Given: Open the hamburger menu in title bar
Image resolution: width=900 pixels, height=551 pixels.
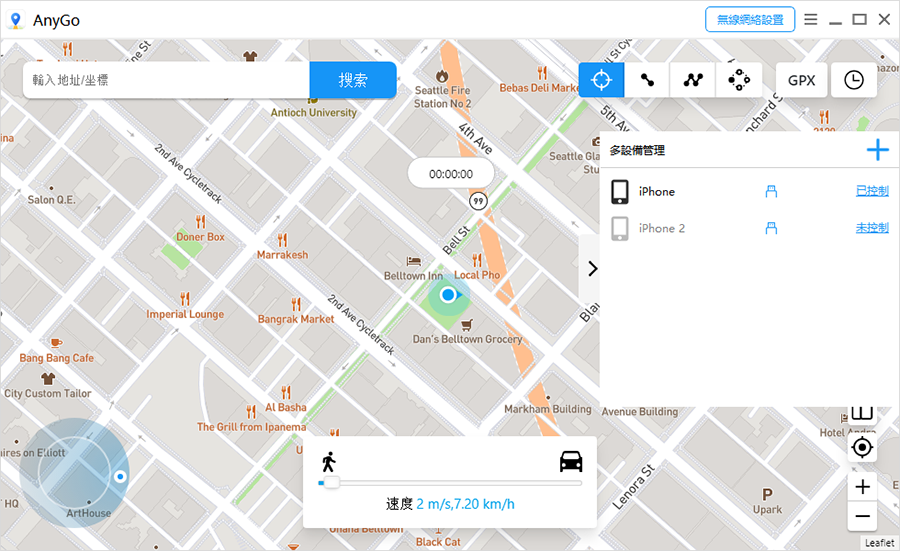Looking at the screenshot, I should tap(810, 19).
